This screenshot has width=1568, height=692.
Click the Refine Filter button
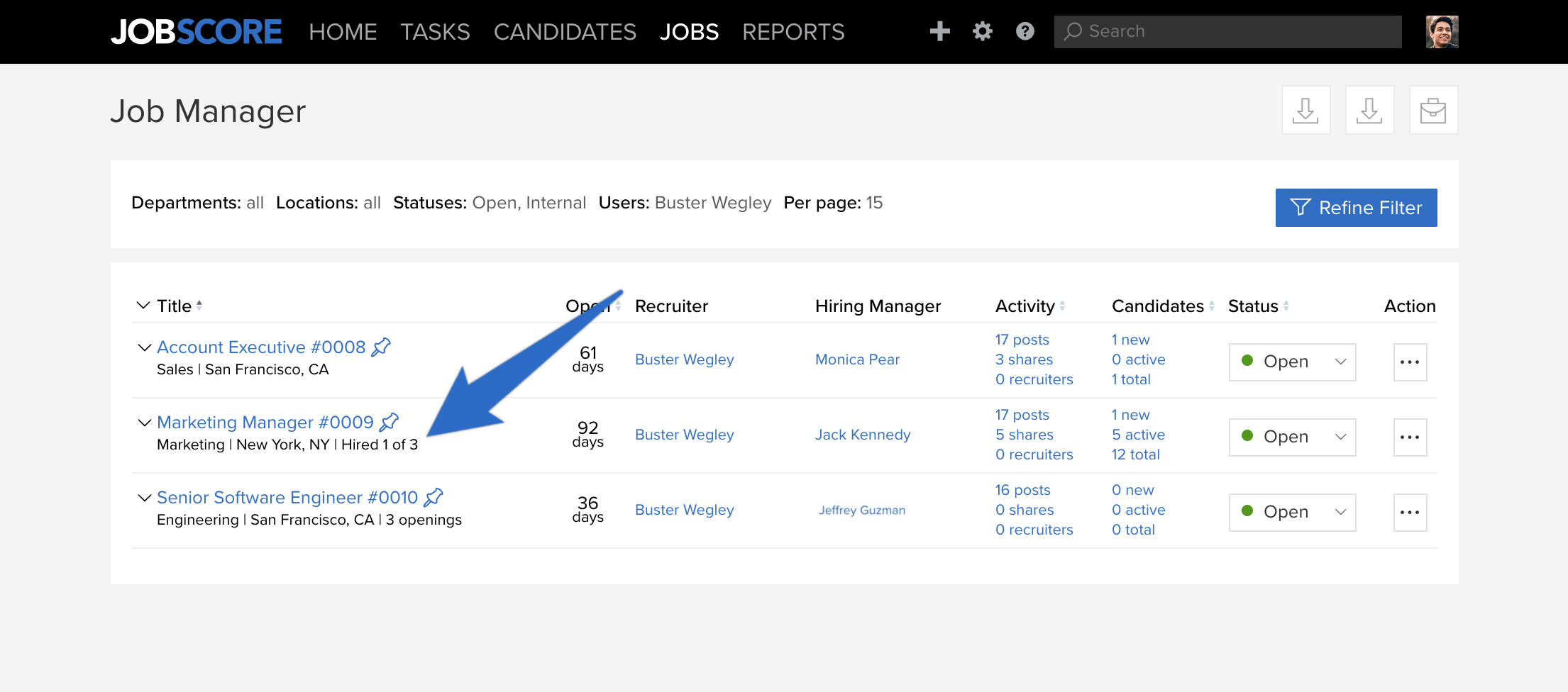[x=1356, y=208]
